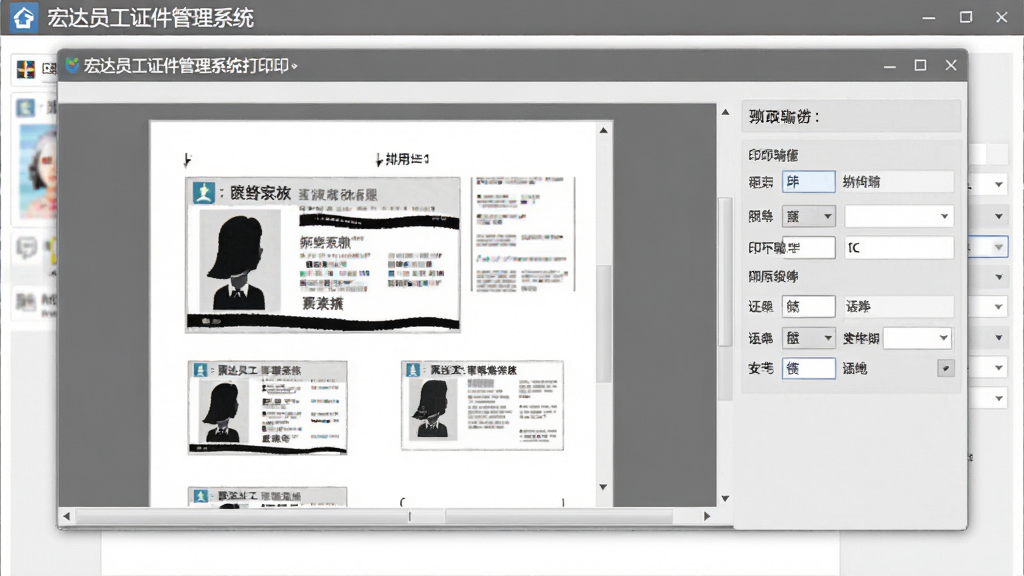Click the blurred people icon below the speech bubble
This screenshot has width=1024, height=576.
pyautogui.click(x=26, y=302)
